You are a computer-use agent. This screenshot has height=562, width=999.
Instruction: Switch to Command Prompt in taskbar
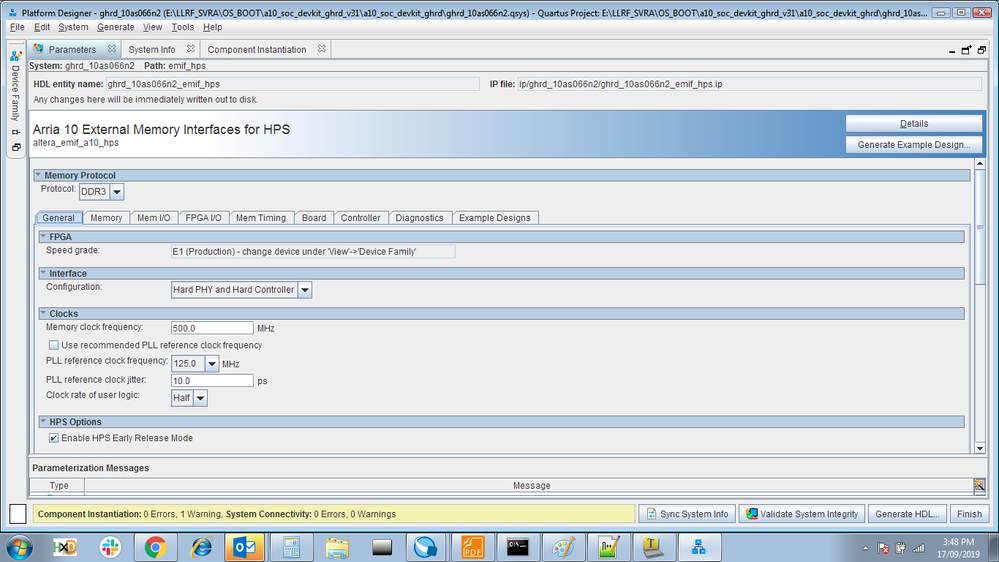click(x=517, y=547)
